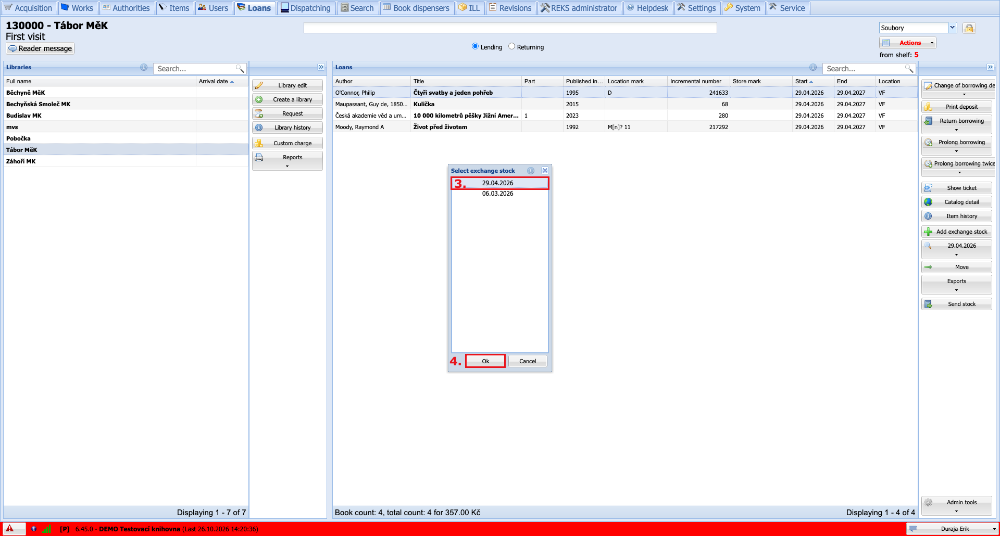Open the Items tab
This screenshot has height=536, width=1000.
point(173,8)
